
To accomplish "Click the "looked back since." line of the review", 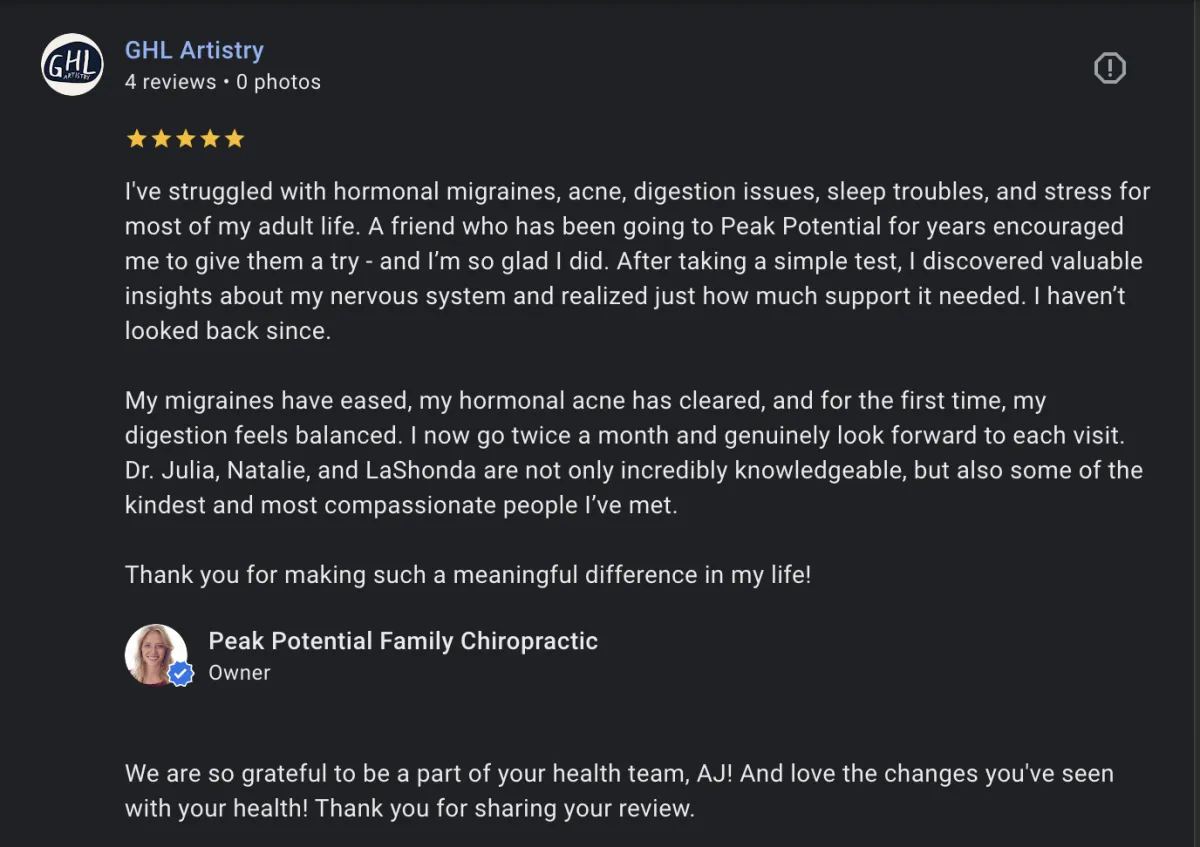I will [x=228, y=331].
